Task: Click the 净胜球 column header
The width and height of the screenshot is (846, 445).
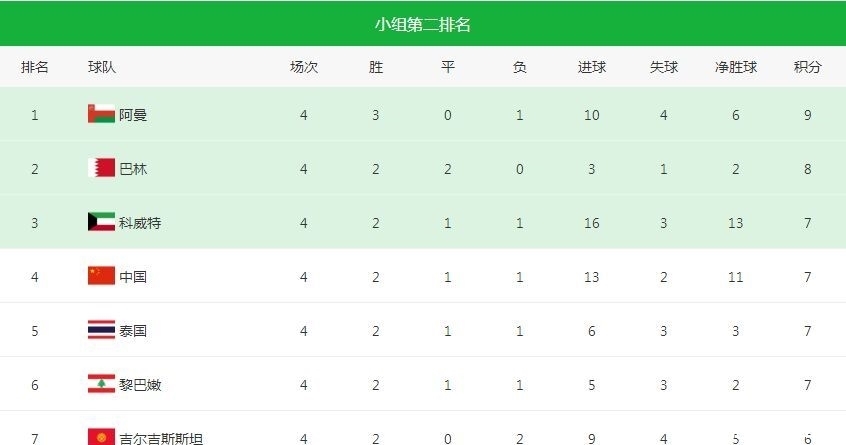Action: [736, 68]
